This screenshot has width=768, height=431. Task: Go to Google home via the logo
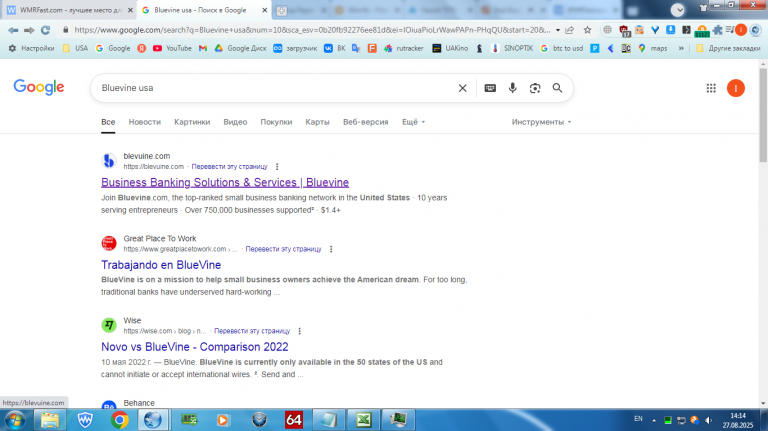click(x=39, y=88)
